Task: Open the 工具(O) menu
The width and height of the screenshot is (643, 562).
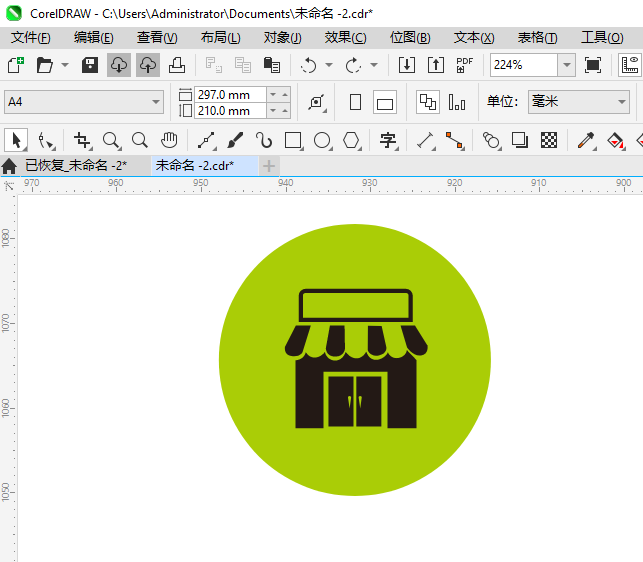Action: pos(602,38)
